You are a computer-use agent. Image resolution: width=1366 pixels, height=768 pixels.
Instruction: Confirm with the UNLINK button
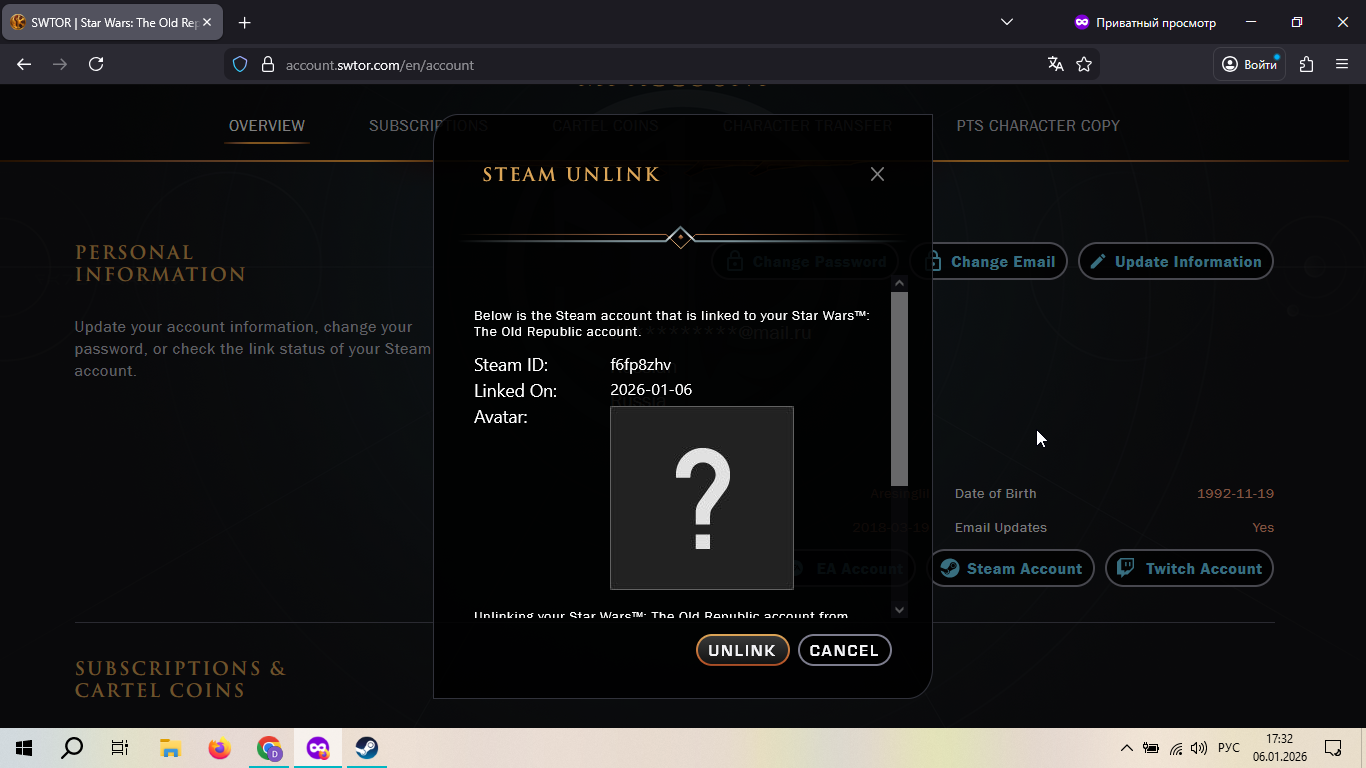[x=742, y=650]
